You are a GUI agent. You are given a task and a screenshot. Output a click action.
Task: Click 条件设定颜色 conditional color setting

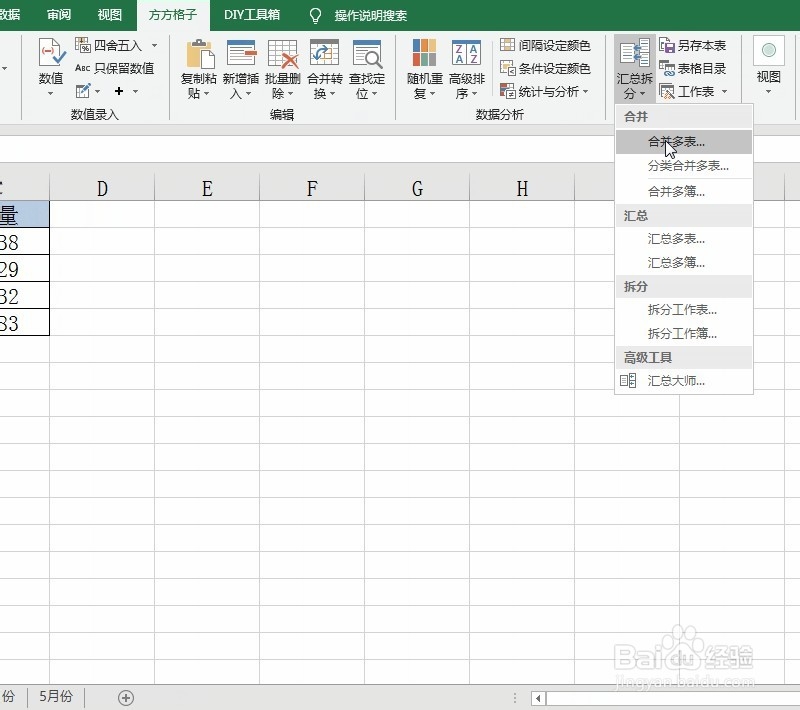click(x=546, y=68)
